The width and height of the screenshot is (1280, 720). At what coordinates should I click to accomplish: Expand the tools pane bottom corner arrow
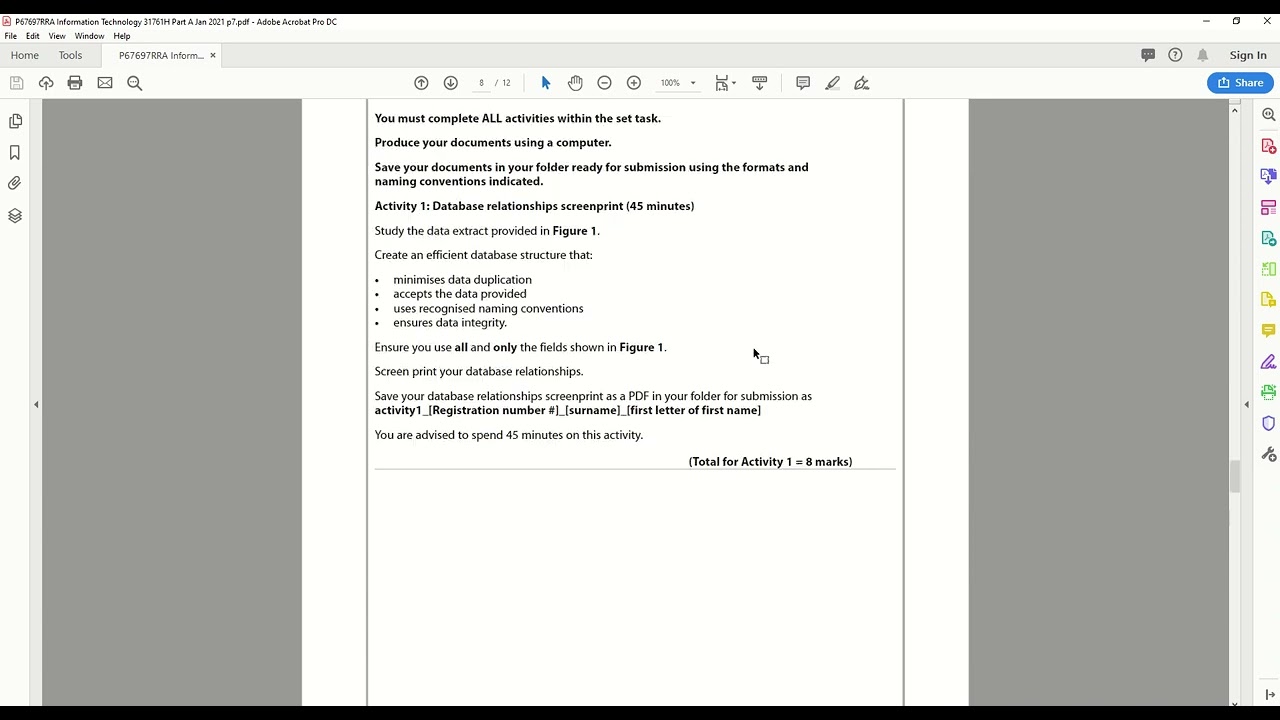(x=1269, y=695)
